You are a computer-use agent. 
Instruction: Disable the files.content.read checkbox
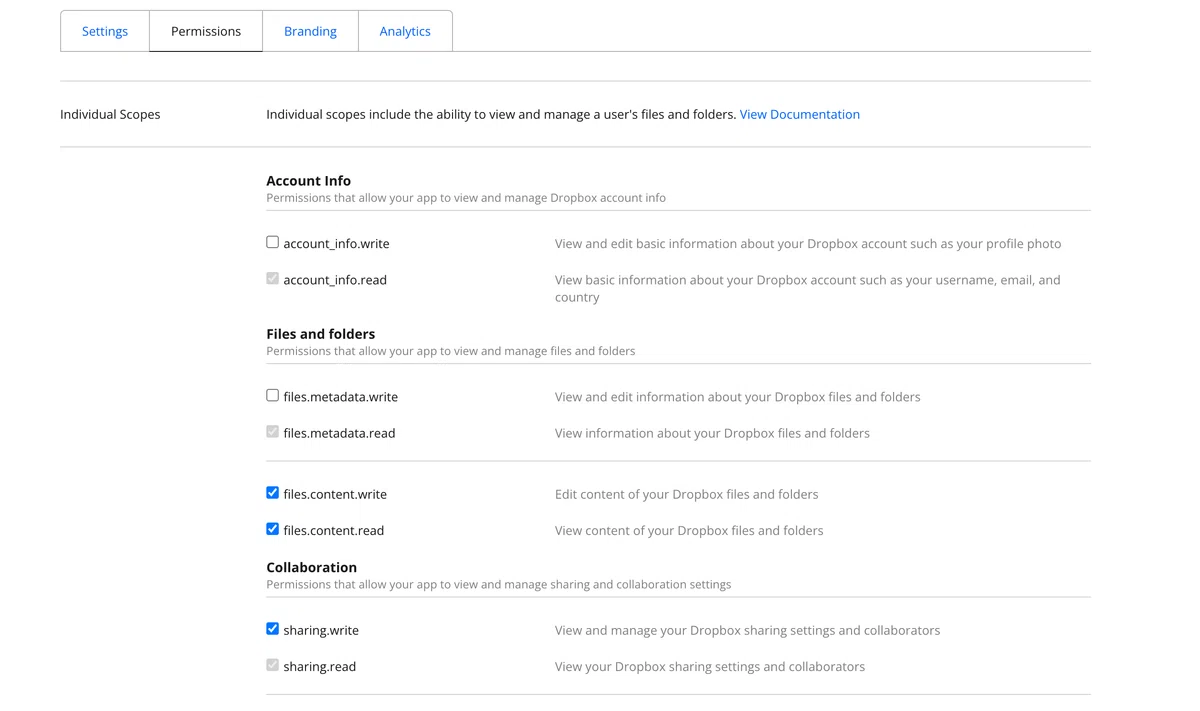[x=272, y=529]
